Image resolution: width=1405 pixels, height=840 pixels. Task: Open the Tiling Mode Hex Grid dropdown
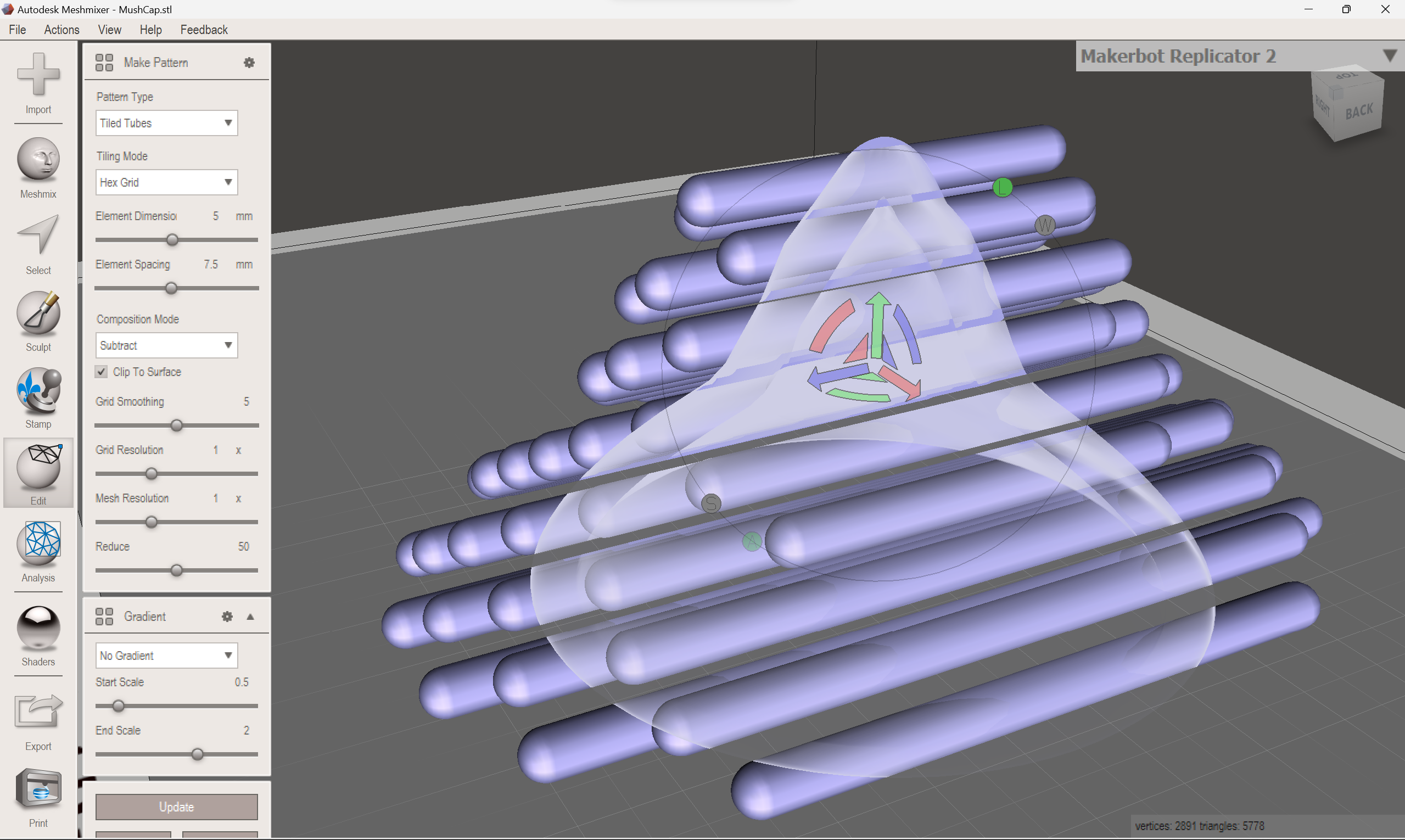click(166, 182)
